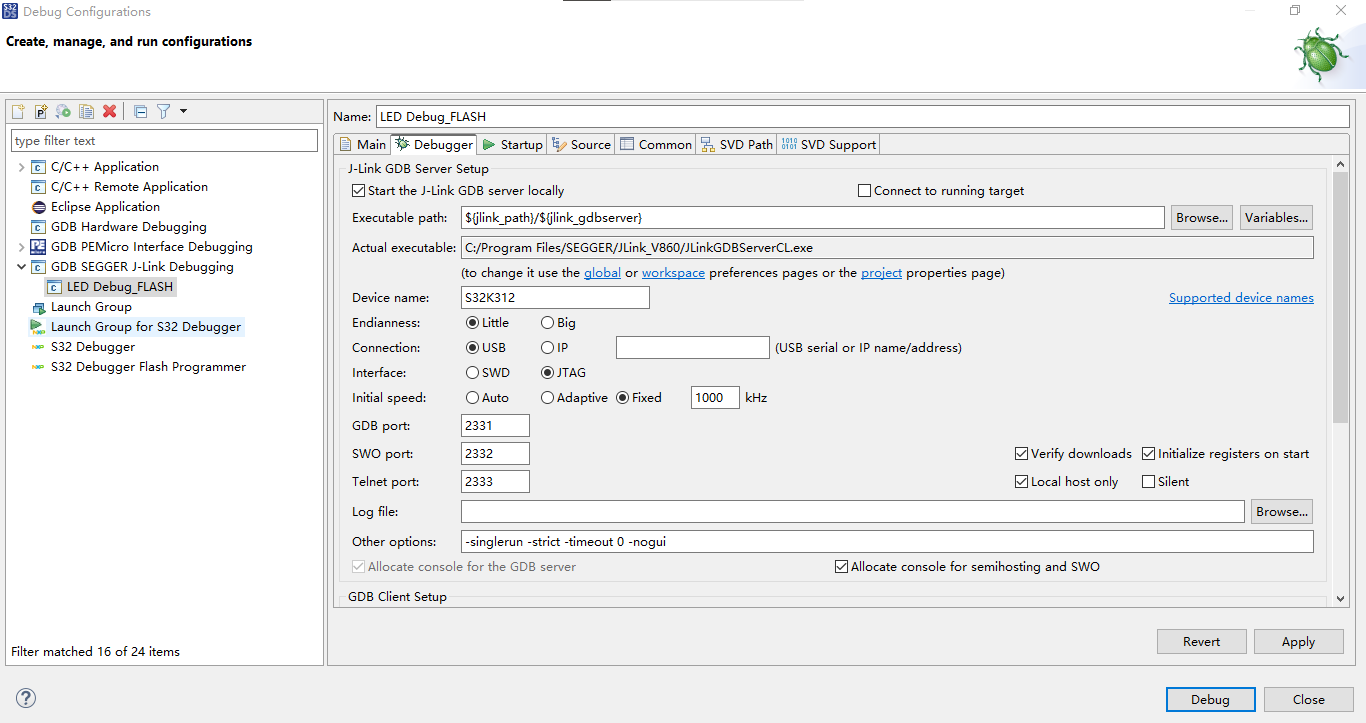Select Auto initial speed radio button
Screen dimensions: 1366x723
(x=473, y=398)
